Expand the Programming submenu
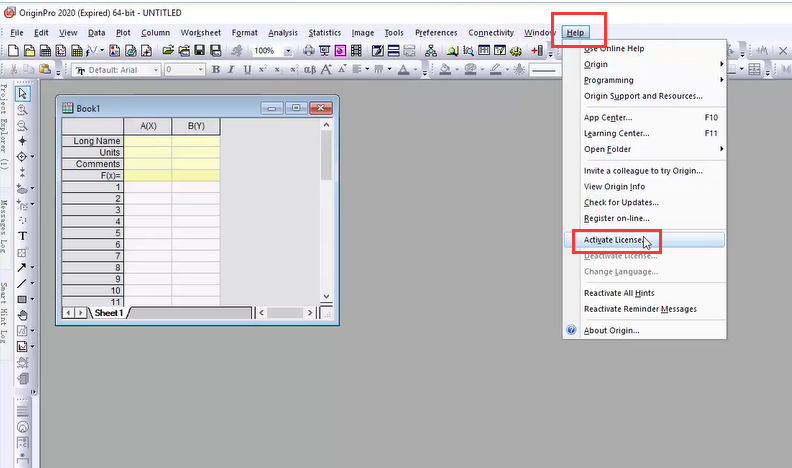The width and height of the screenshot is (792, 468). [x=645, y=80]
